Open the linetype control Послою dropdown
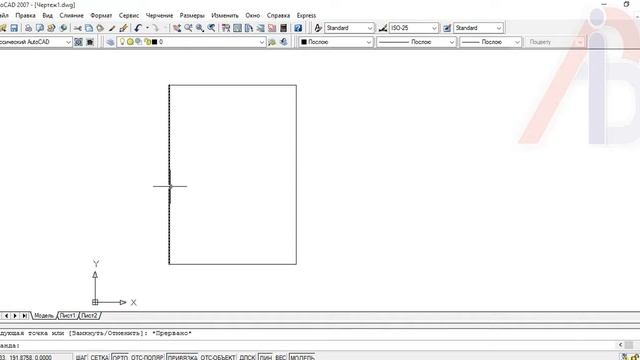This screenshot has width=640, height=360. click(416, 42)
